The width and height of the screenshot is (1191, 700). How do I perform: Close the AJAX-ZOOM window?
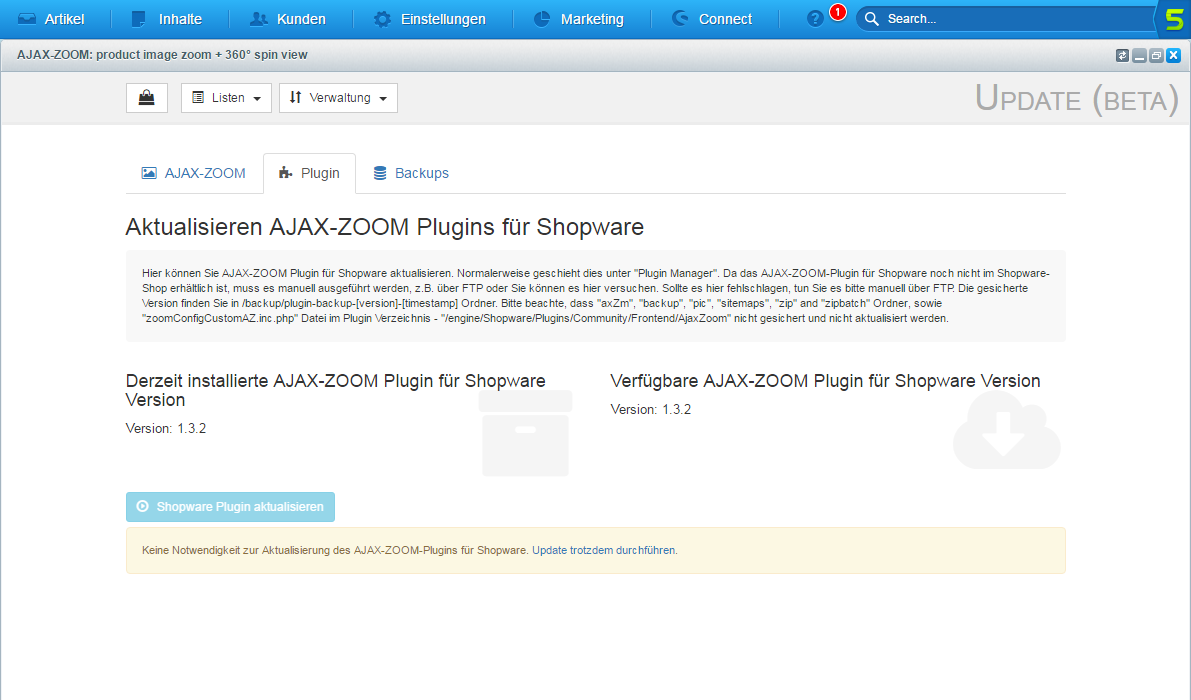click(x=1174, y=55)
